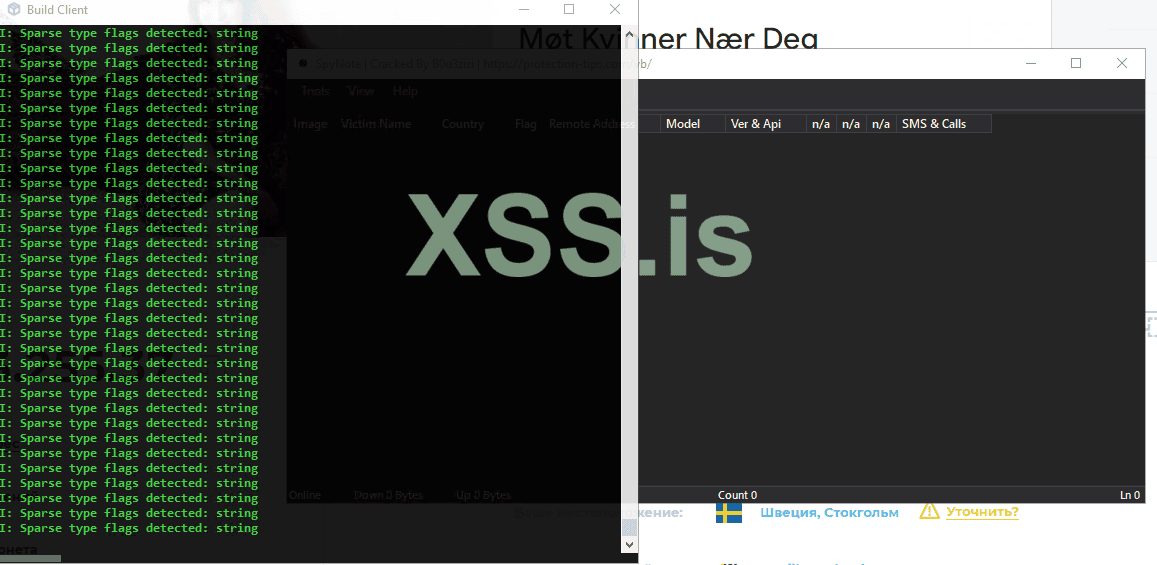Minimize the SpyNote window
The width and height of the screenshot is (1157, 565).
(x=1030, y=63)
